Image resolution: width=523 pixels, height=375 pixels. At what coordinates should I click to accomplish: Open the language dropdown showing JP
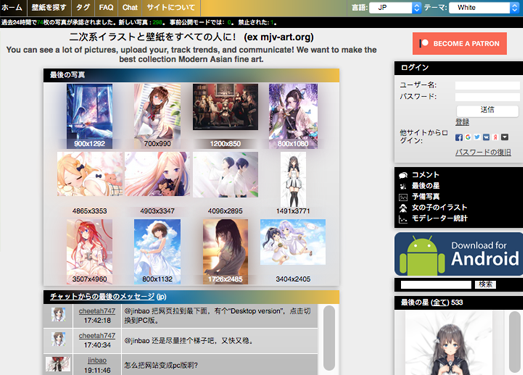(x=395, y=7)
